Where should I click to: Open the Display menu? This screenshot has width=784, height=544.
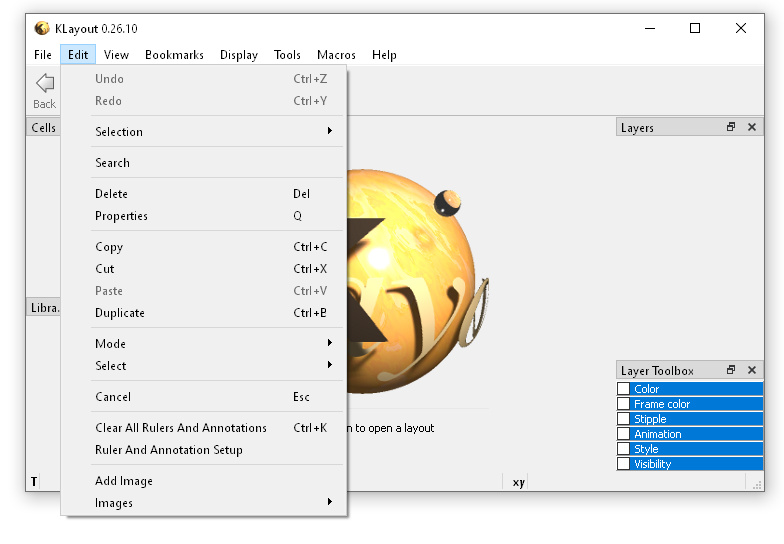[x=238, y=54]
